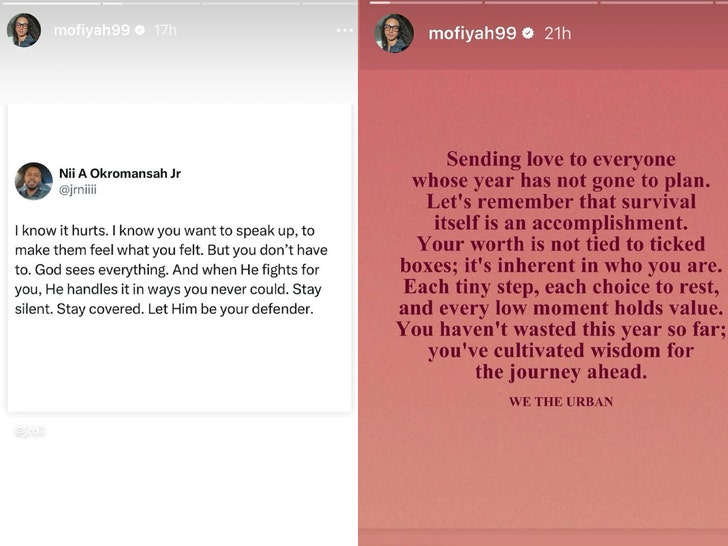
Task: Click Nii A Okromansah Jr avatar in tweet
Action: (x=34, y=181)
